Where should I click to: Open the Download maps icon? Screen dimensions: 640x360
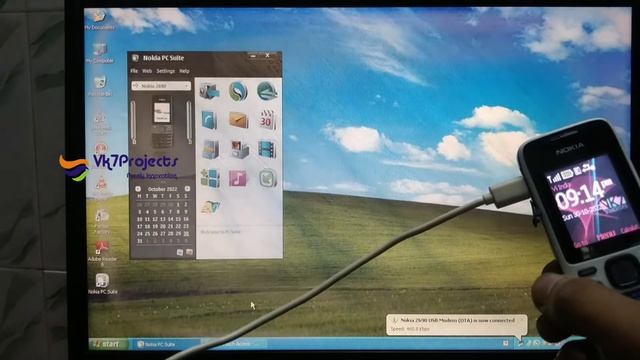click(210, 207)
